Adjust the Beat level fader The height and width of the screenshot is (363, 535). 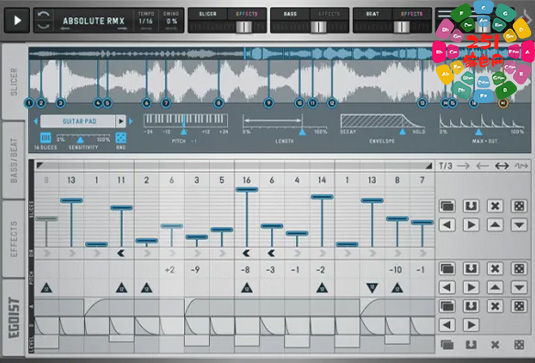coord(402,27)
